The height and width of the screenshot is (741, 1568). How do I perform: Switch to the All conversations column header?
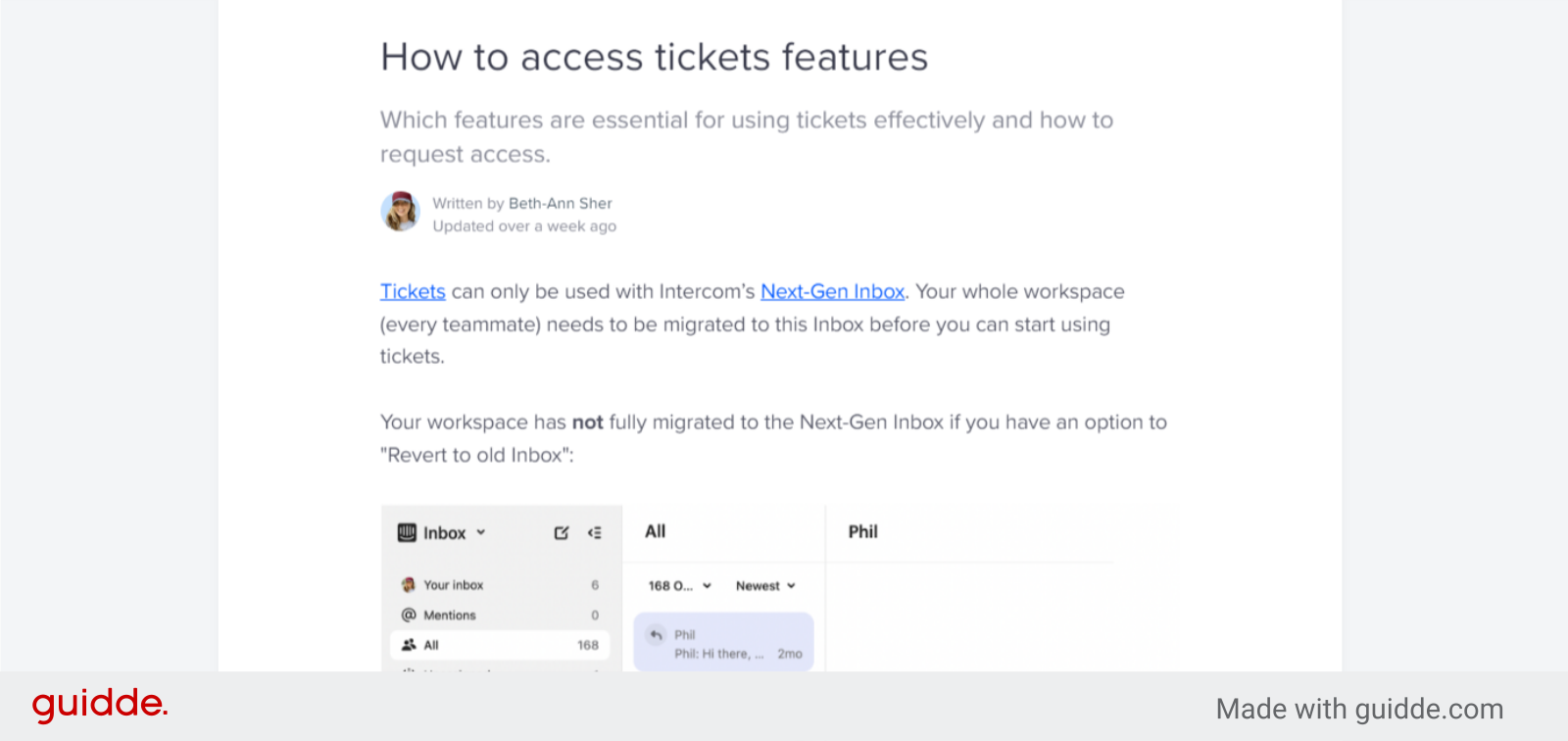(654, 531)
